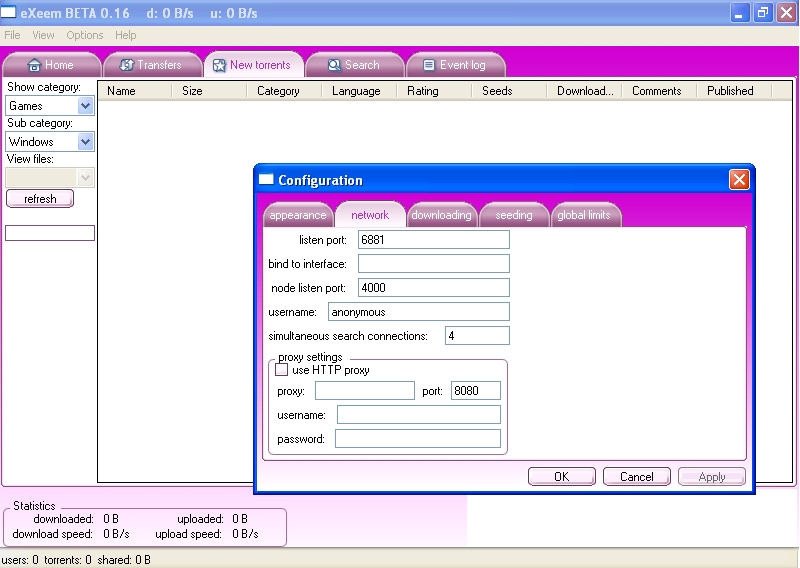Click the Cancel button

(x=637, y=477)
